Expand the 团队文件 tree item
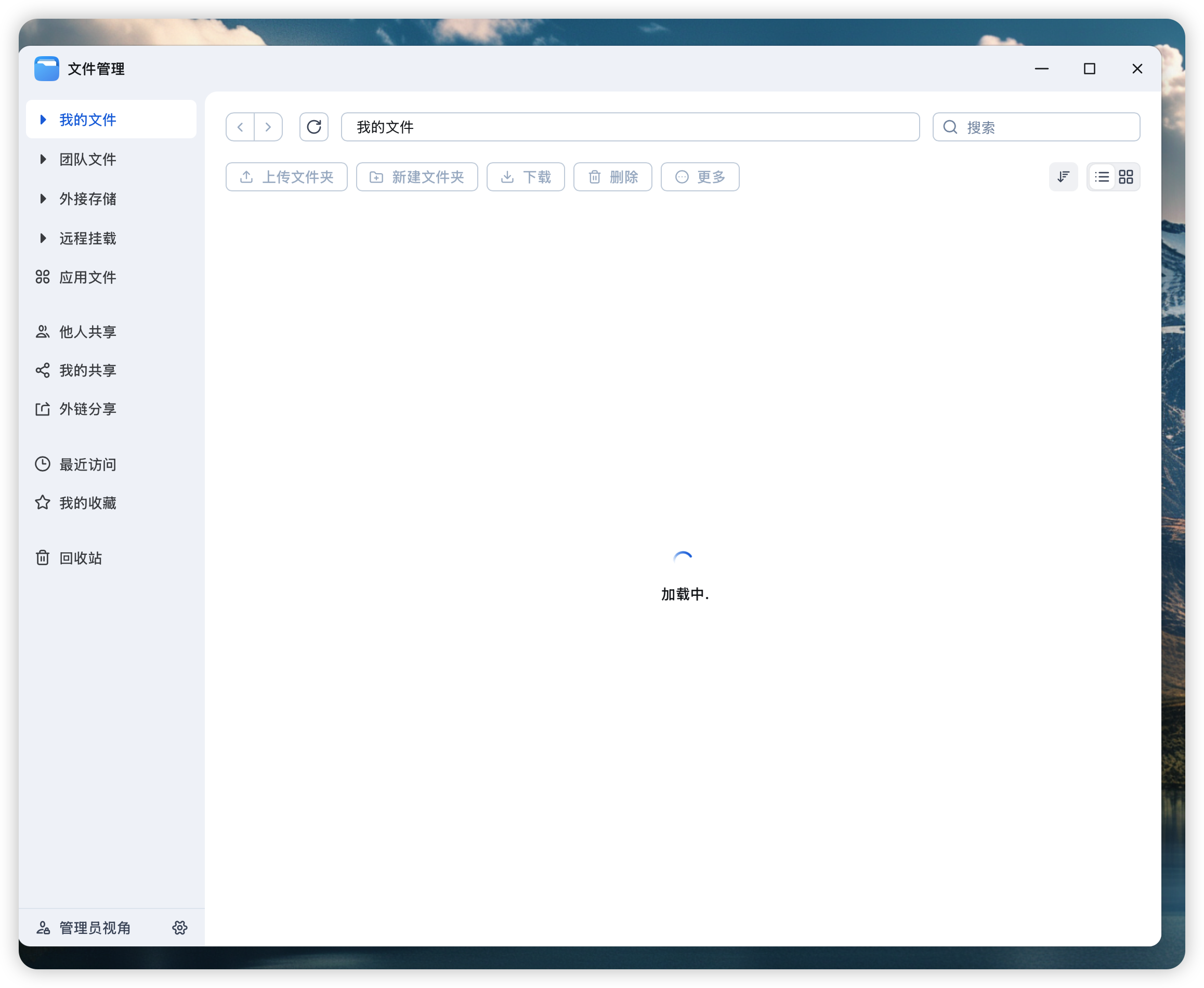 click(x=43, y=159)
